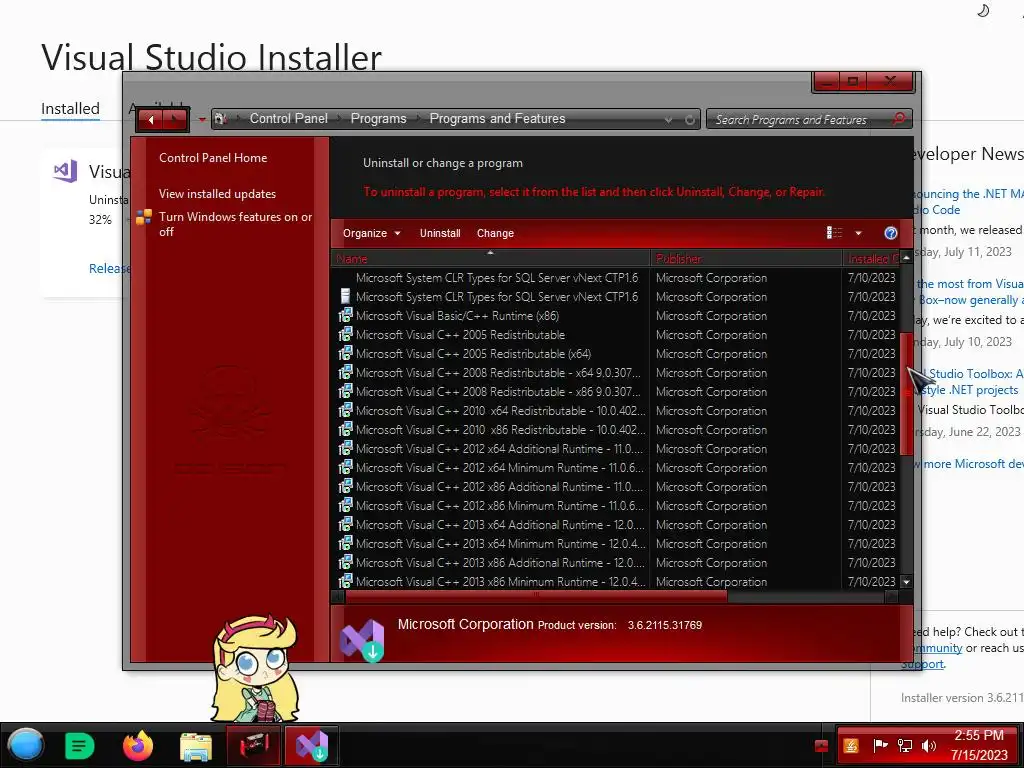Open Turn Windows features on or off

coord(235,224)
